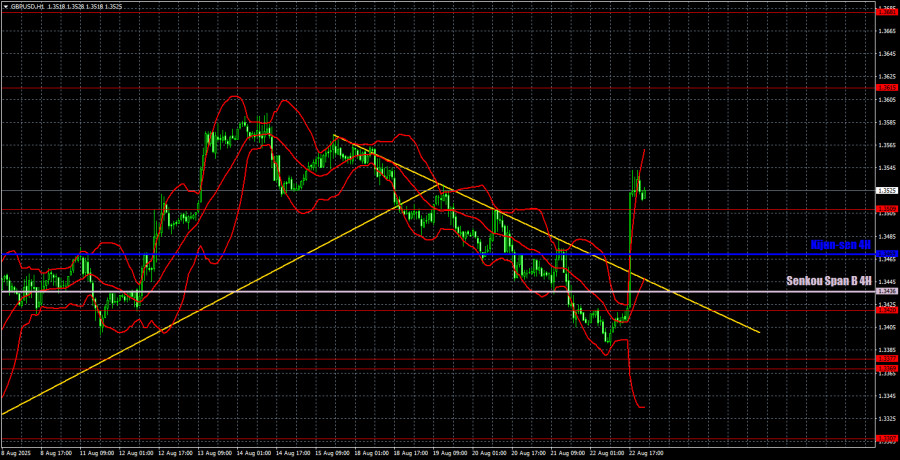The image size is (900, 460).
Task: Select the 1.3436 Senkou Span price tag
Action: (x=886, y=292)
